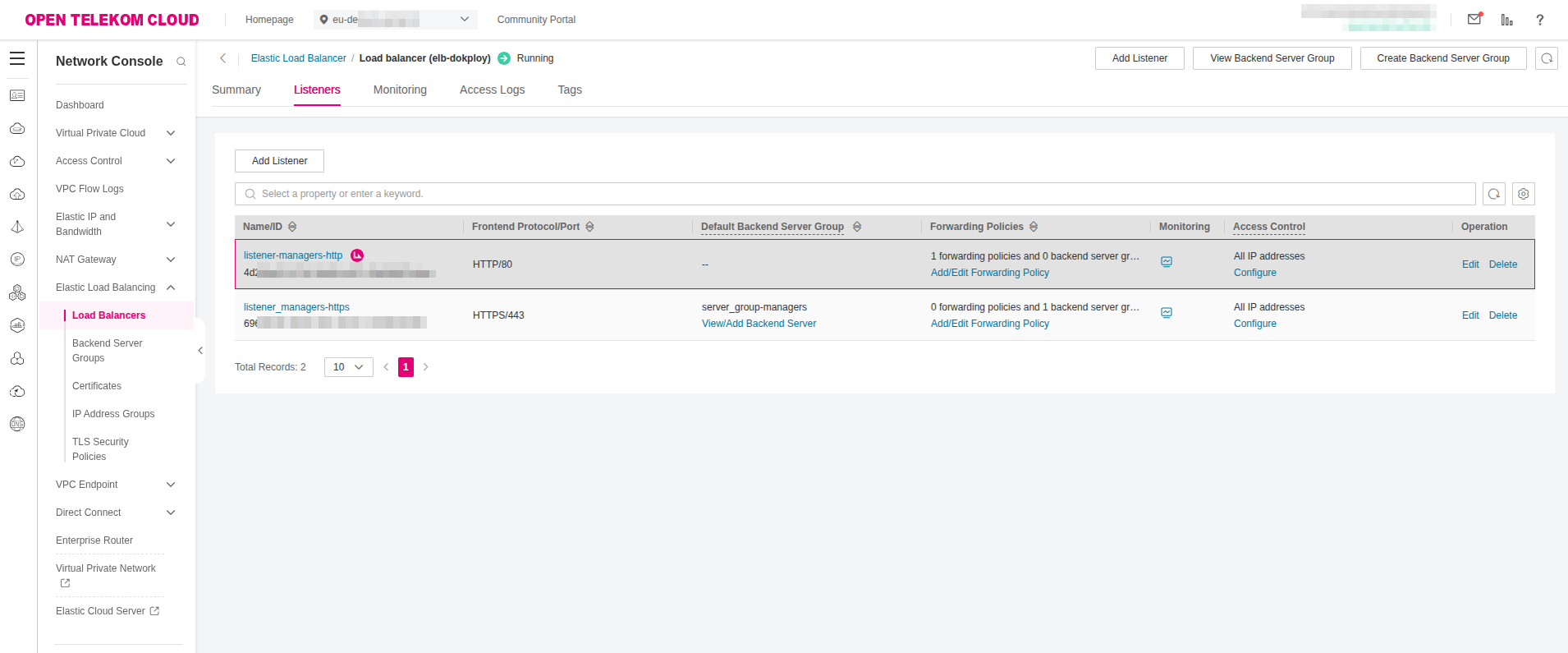The width and height of the screenshot is (1568, 653).
Task: Switch to the Monitoring tab
Action: tap(400, 90)
